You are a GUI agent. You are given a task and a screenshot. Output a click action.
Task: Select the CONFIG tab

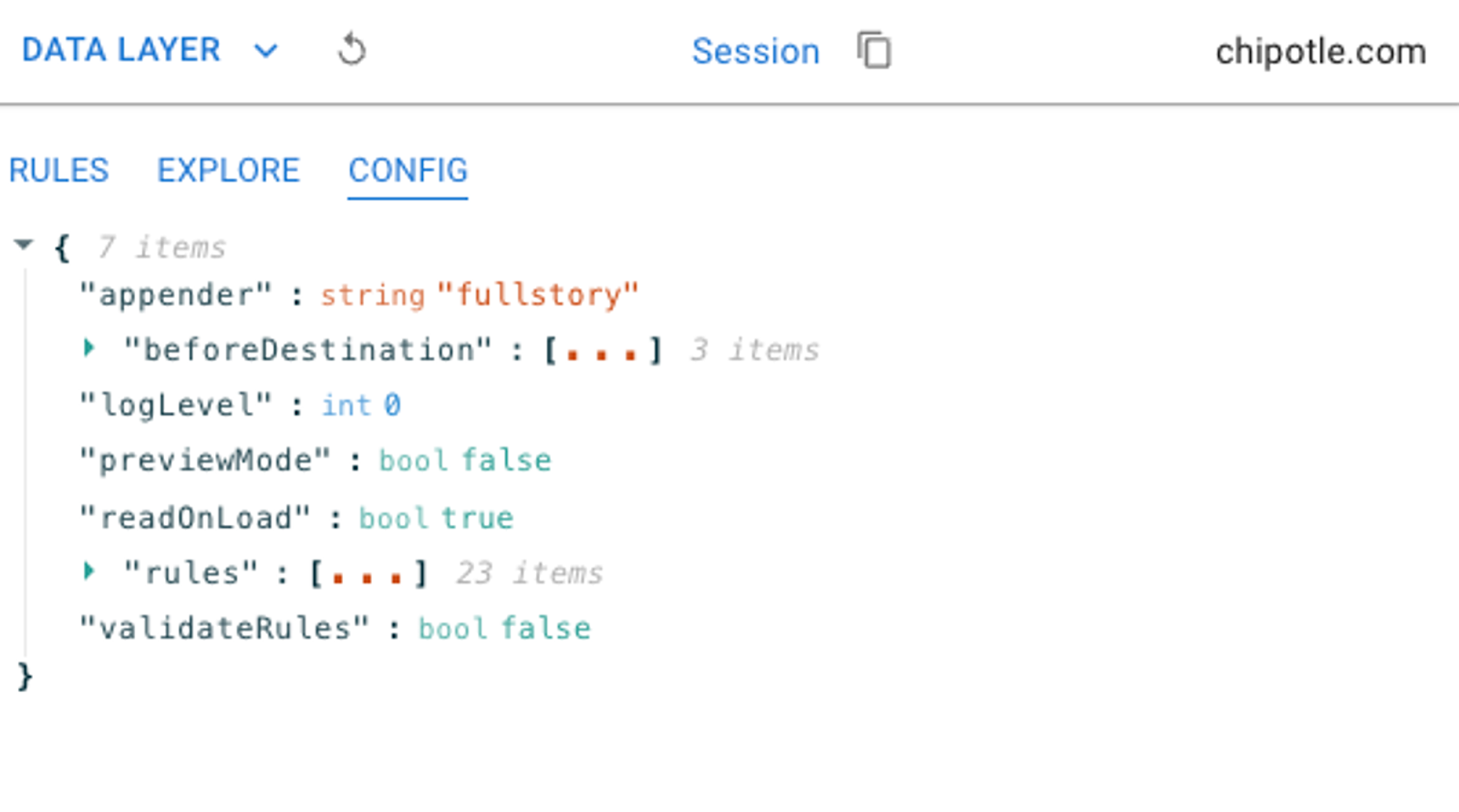[408, 170]
